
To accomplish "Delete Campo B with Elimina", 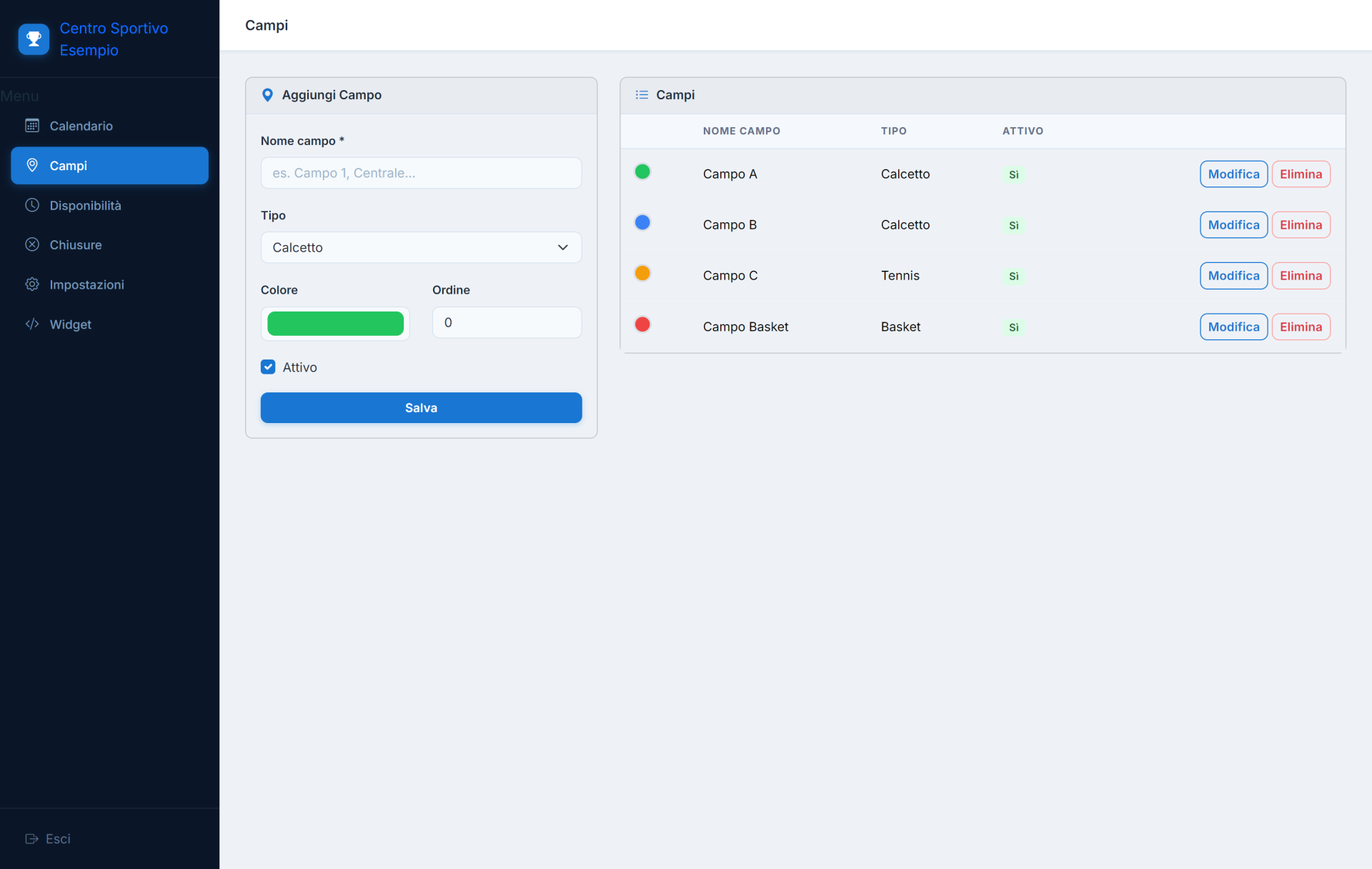I will 1301,224.
